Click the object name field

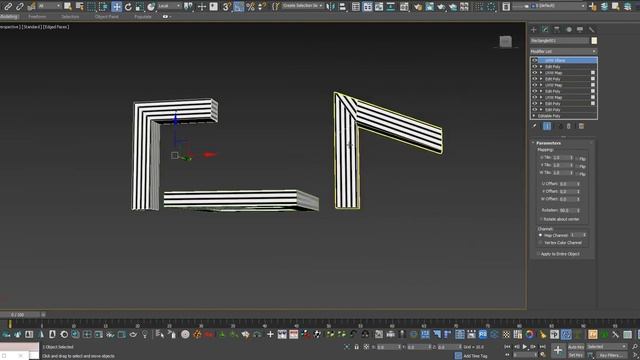(559, 40)
